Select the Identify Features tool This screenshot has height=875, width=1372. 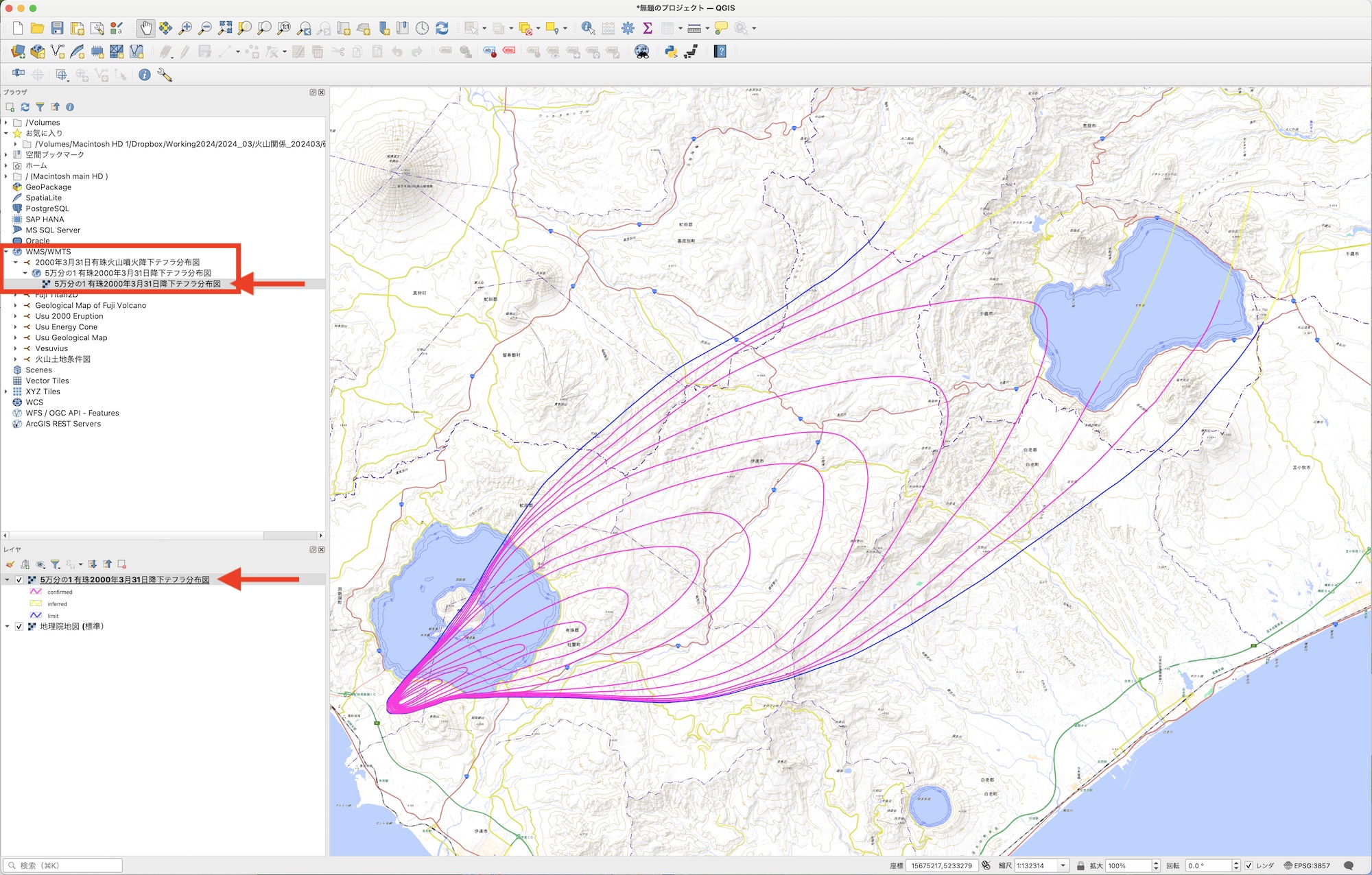[588, 28]
